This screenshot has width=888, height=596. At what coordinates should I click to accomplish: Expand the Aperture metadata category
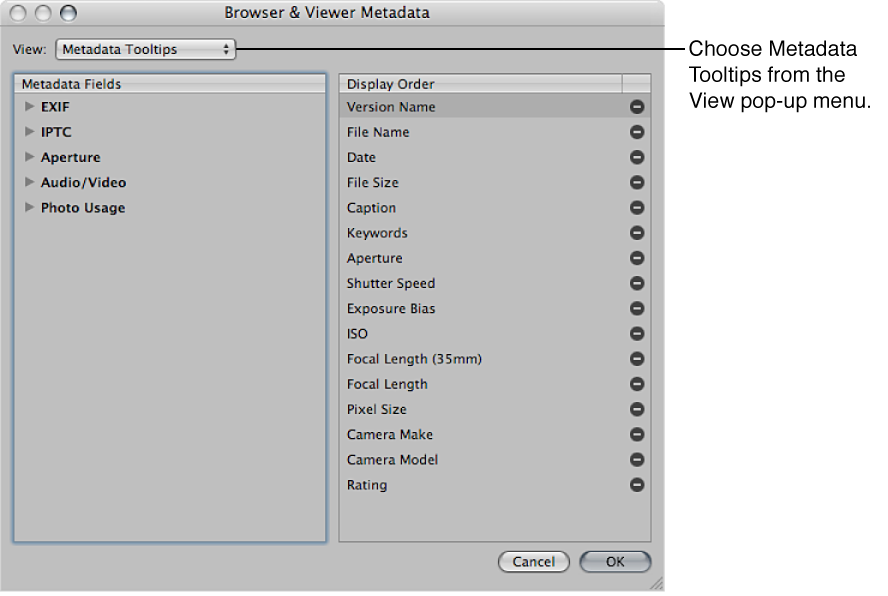[x=29, y=157]
